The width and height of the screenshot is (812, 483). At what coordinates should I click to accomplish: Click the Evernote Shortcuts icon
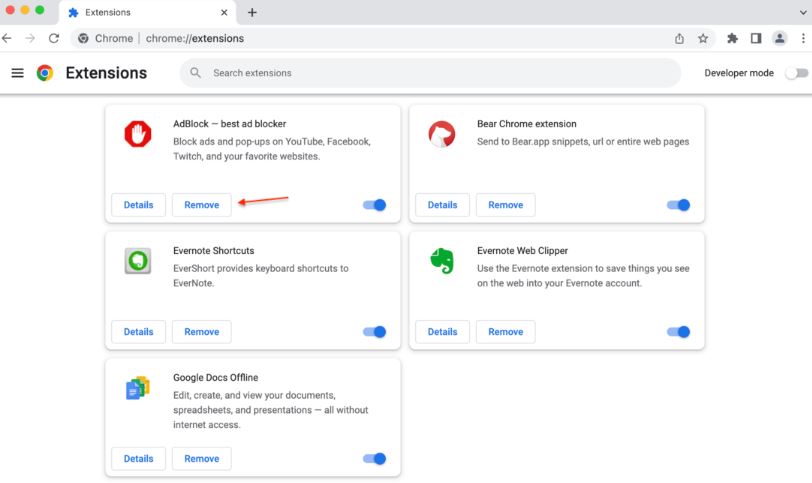click(x=138, y=260)
